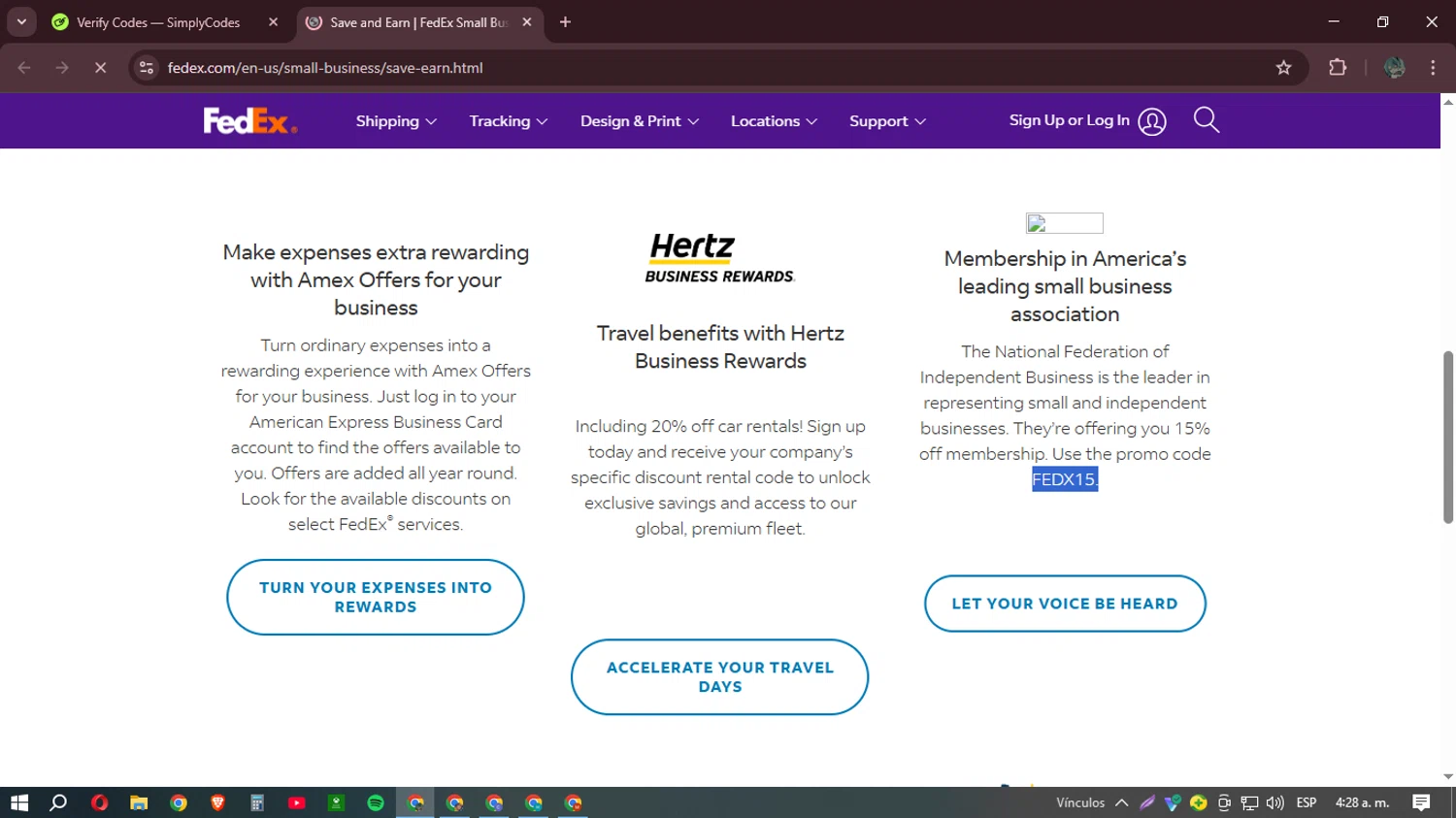This screenshot has height=818, width=1456.
Task: Open a new tab with the plus button
Action: (x=565, y=22)
